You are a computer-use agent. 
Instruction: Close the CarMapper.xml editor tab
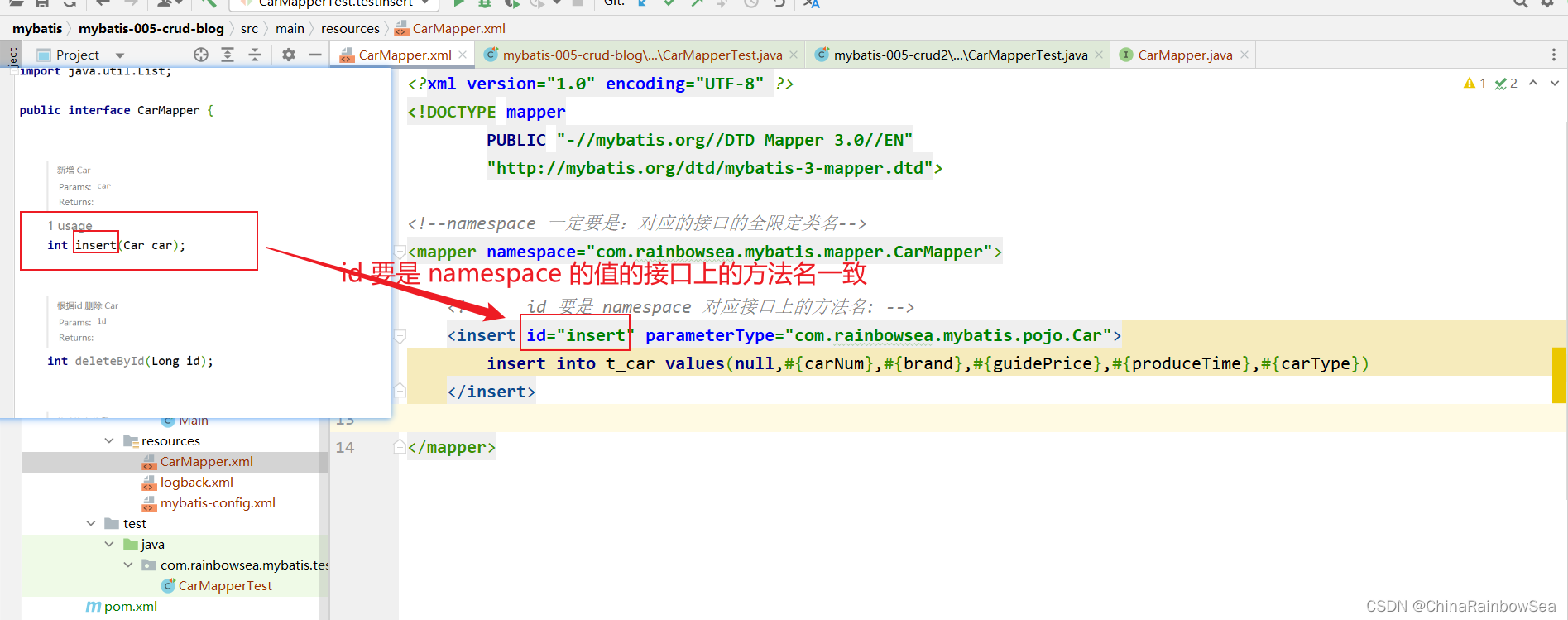tap(463, 55)
